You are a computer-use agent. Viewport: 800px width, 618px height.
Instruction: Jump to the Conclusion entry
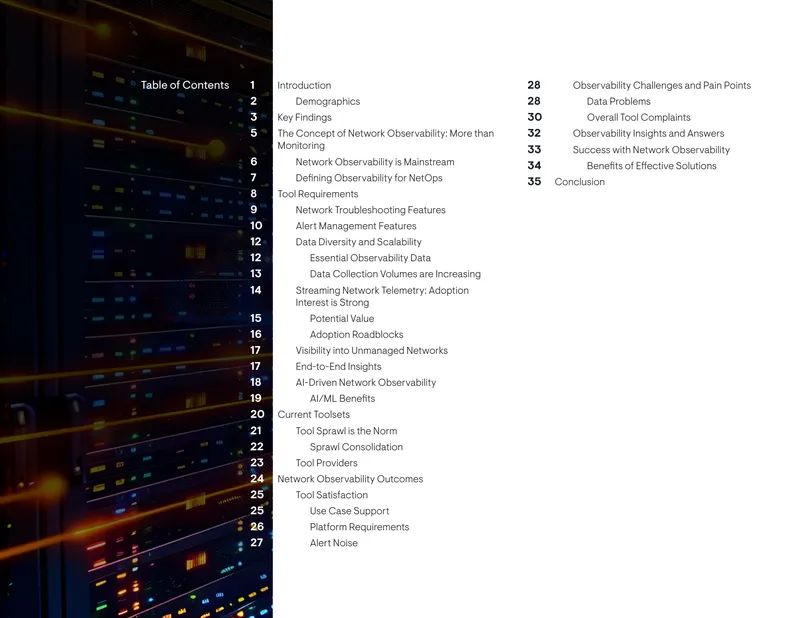[579, 182]
